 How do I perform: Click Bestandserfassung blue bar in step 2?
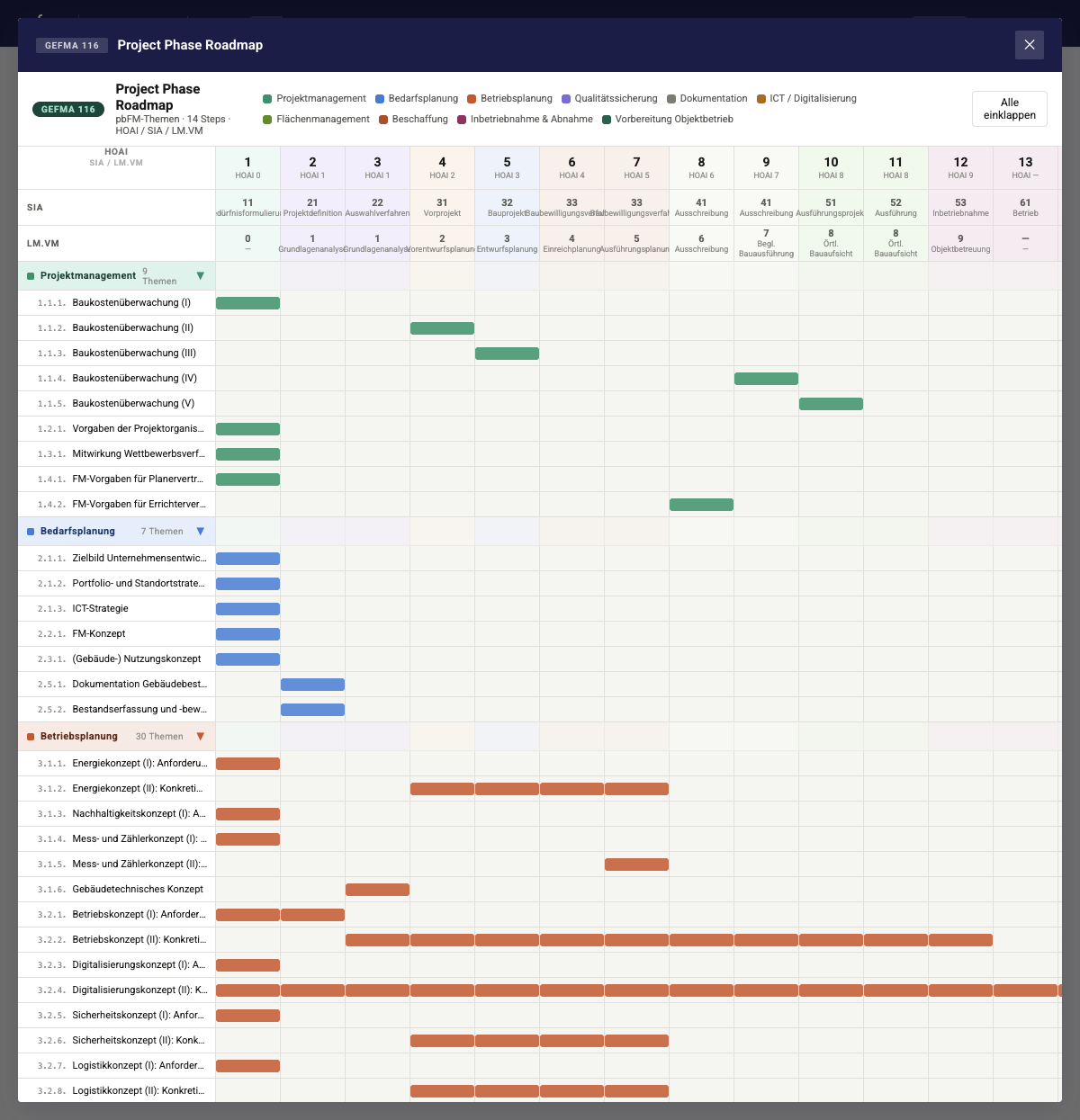coord(312,710)
